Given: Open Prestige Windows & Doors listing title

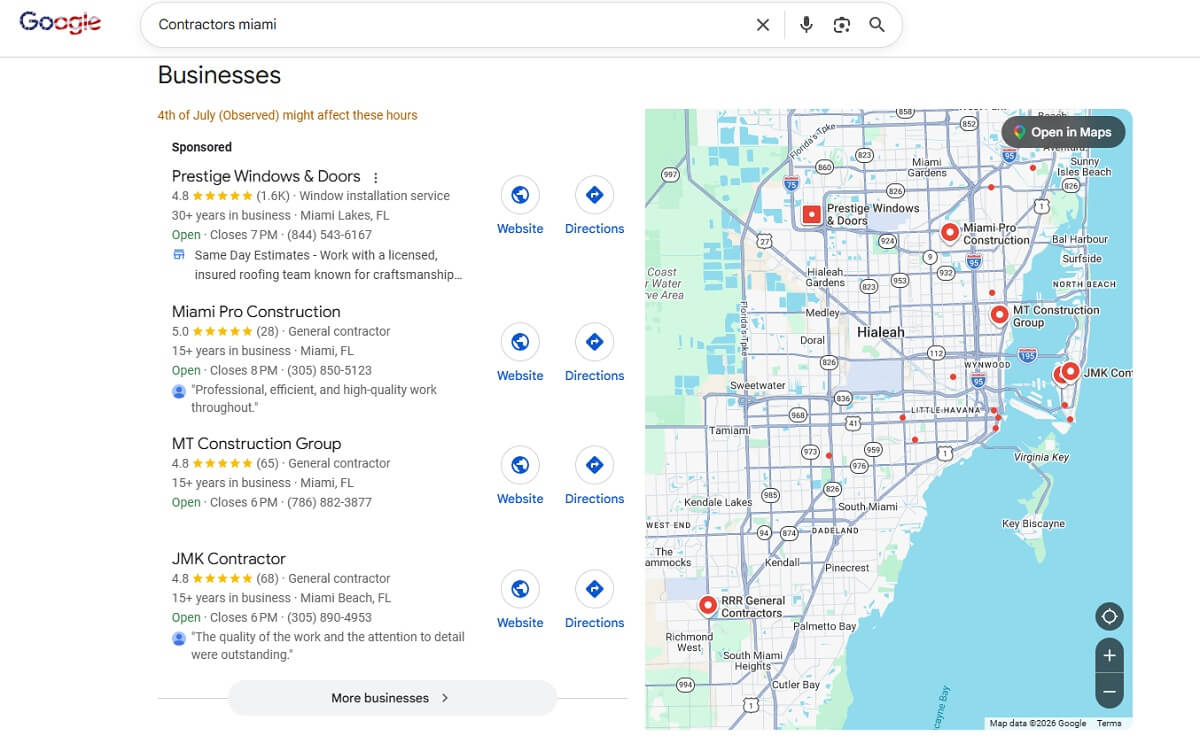Looking at the screenshot, I should (266, 176).
